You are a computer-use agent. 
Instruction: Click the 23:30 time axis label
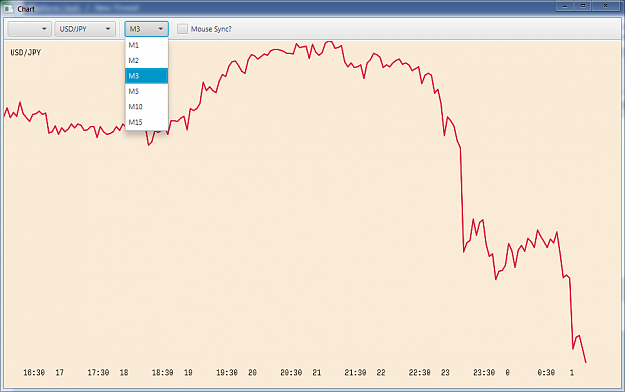(484, 372)
